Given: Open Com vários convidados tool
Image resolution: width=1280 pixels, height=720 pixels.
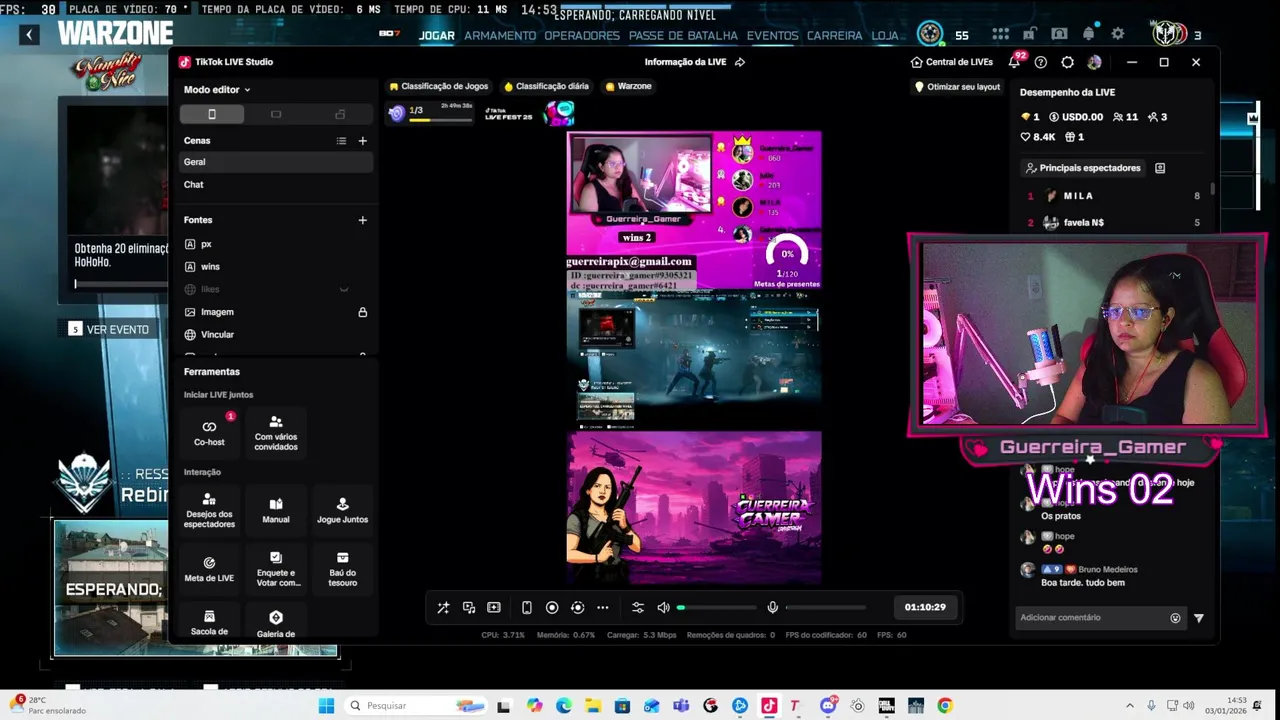Looking at the screenshot, I should 276,432.
